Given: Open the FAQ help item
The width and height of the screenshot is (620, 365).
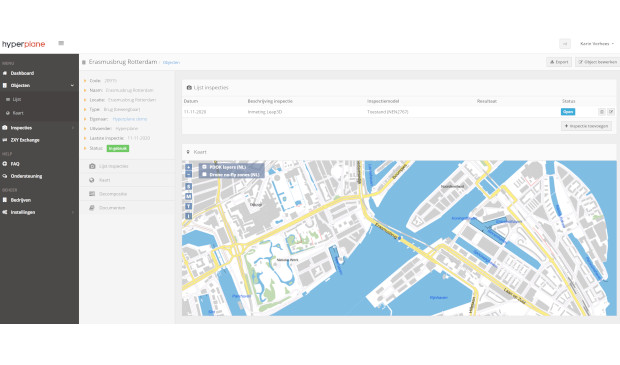Looking at the screenshot, I should pos(15,164).
